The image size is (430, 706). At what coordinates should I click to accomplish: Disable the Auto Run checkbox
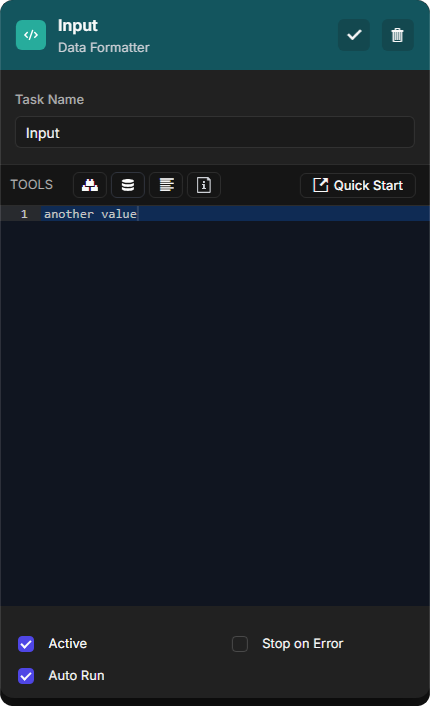[26, 676]
